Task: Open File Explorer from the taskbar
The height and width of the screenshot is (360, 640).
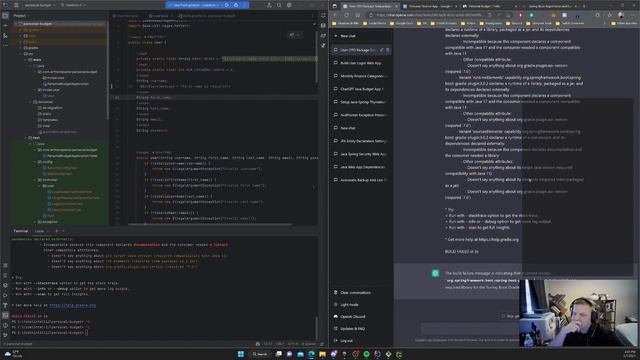Action: click(322, 354)
